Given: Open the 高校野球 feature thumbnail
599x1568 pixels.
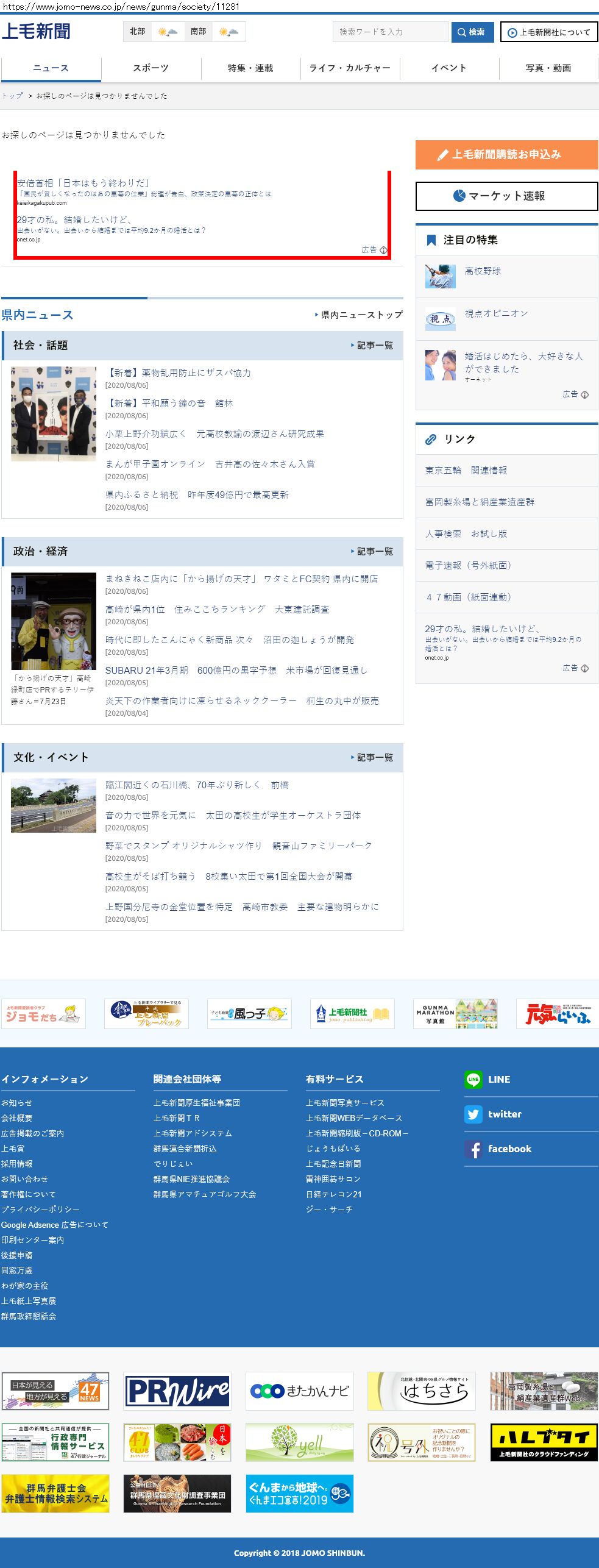Looking at the screenshot, I should pyautogui.click(x=440, y=276).
